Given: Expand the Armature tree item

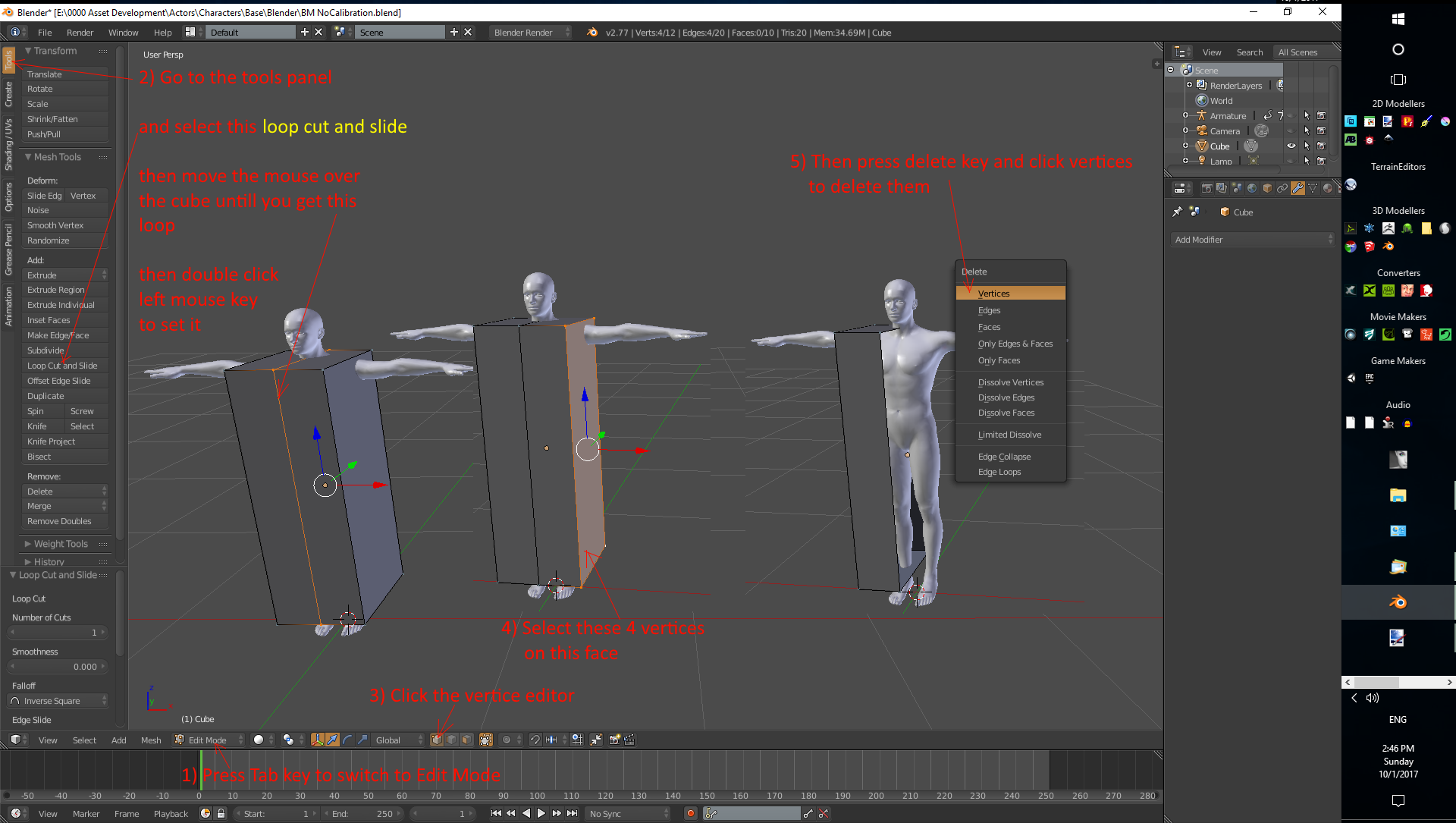Looking at the screenshot, I should 1185,115.
